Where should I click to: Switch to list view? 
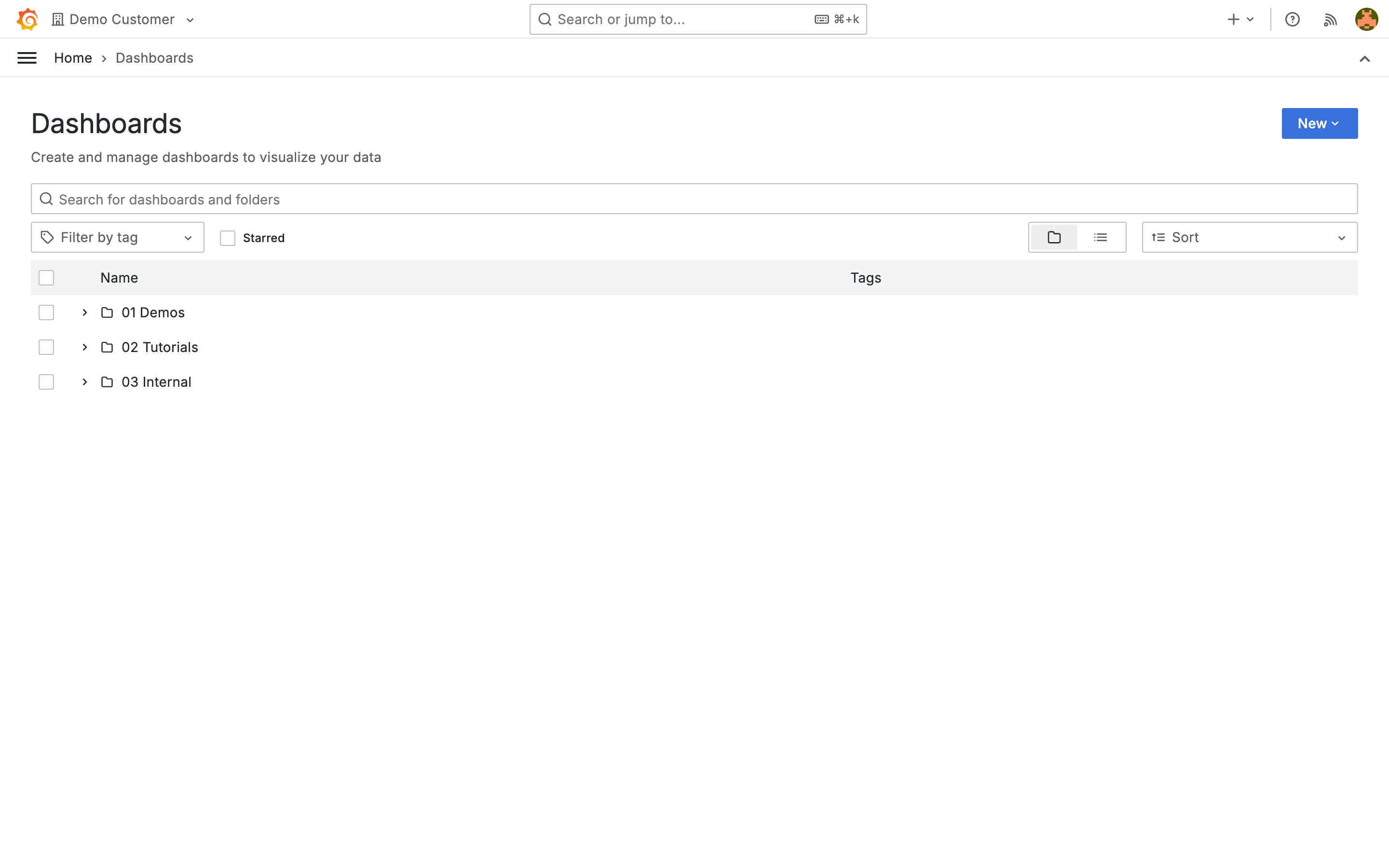pyautogui.click(x=1100, y=237)
